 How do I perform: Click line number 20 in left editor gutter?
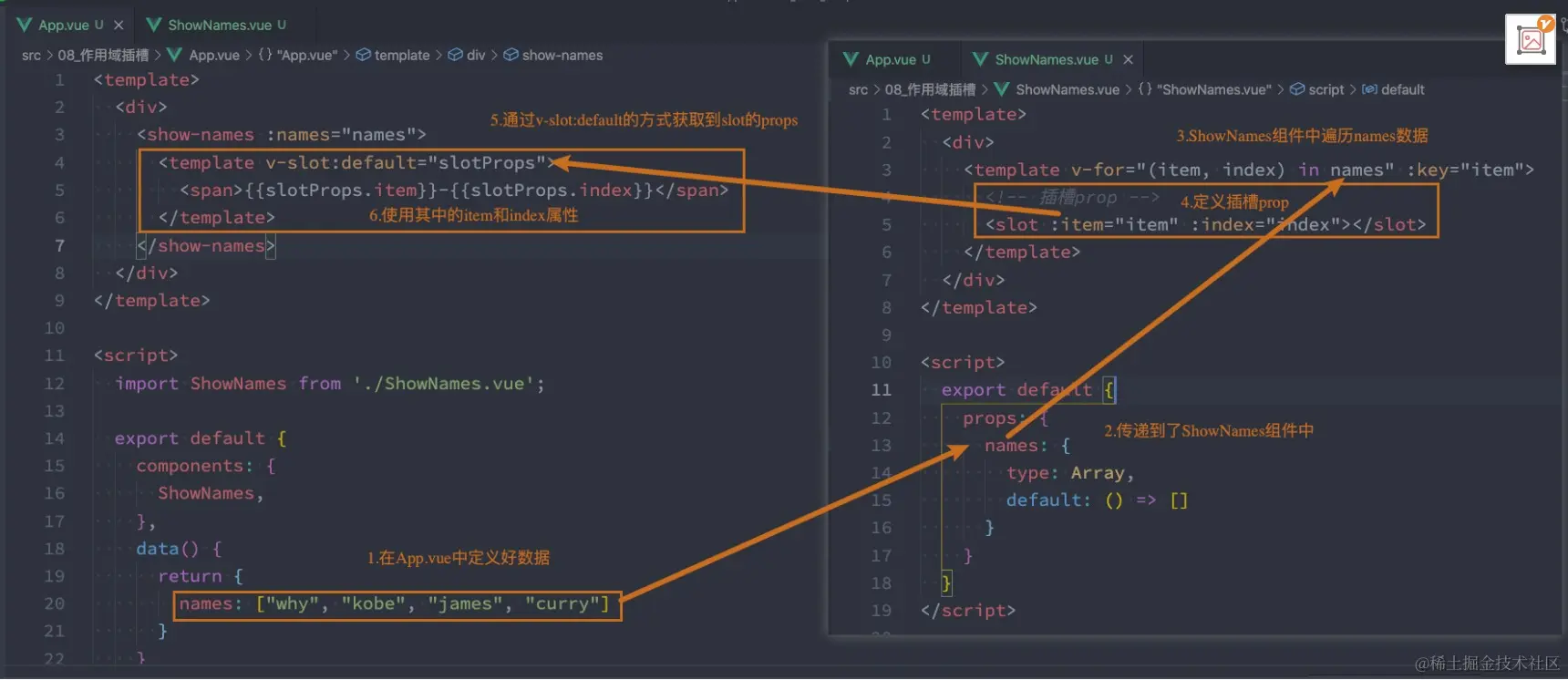[x=55, y=603]
